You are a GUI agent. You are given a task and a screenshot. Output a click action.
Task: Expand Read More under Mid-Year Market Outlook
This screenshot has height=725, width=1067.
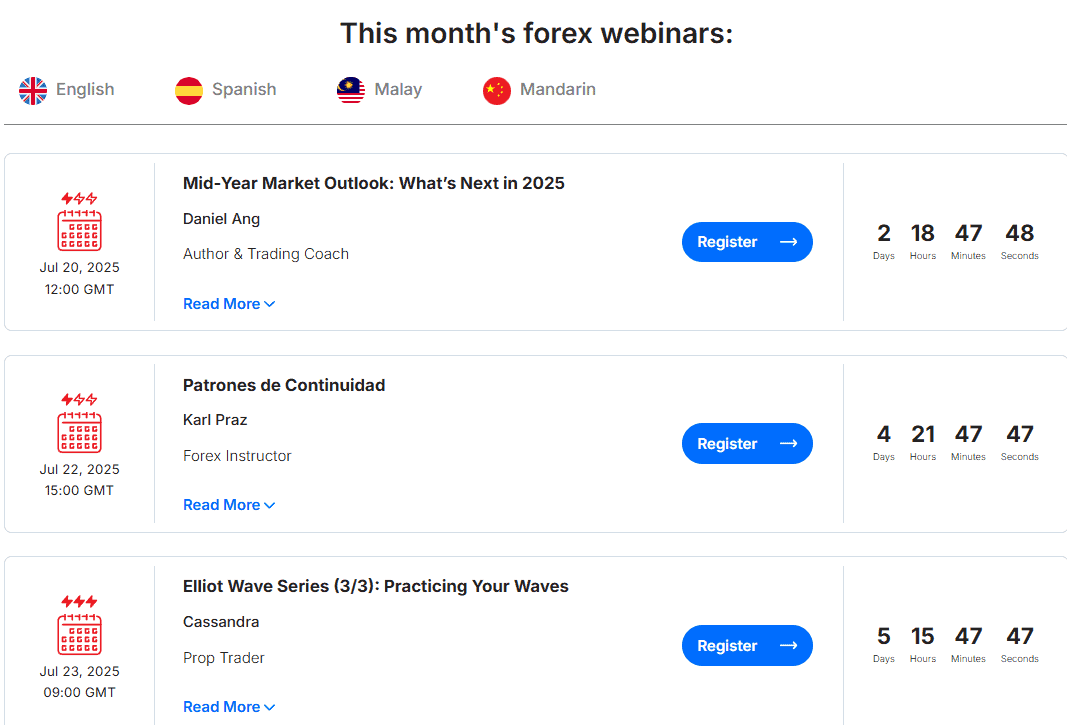coord(229,303)
